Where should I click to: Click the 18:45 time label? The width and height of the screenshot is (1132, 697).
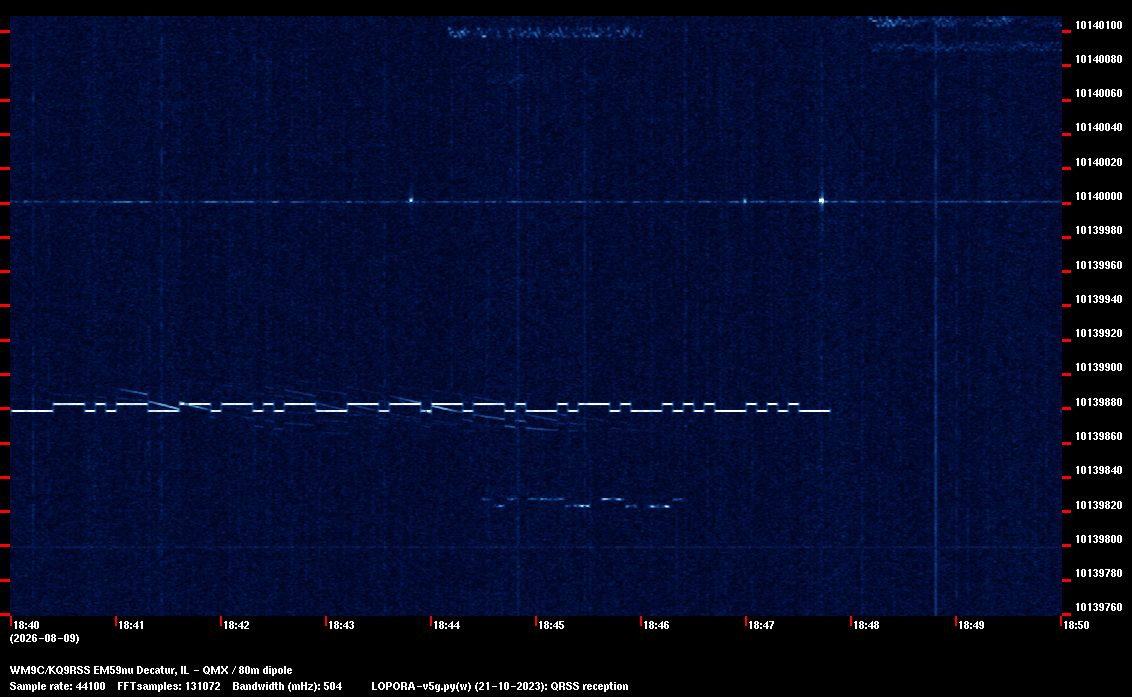551,625
